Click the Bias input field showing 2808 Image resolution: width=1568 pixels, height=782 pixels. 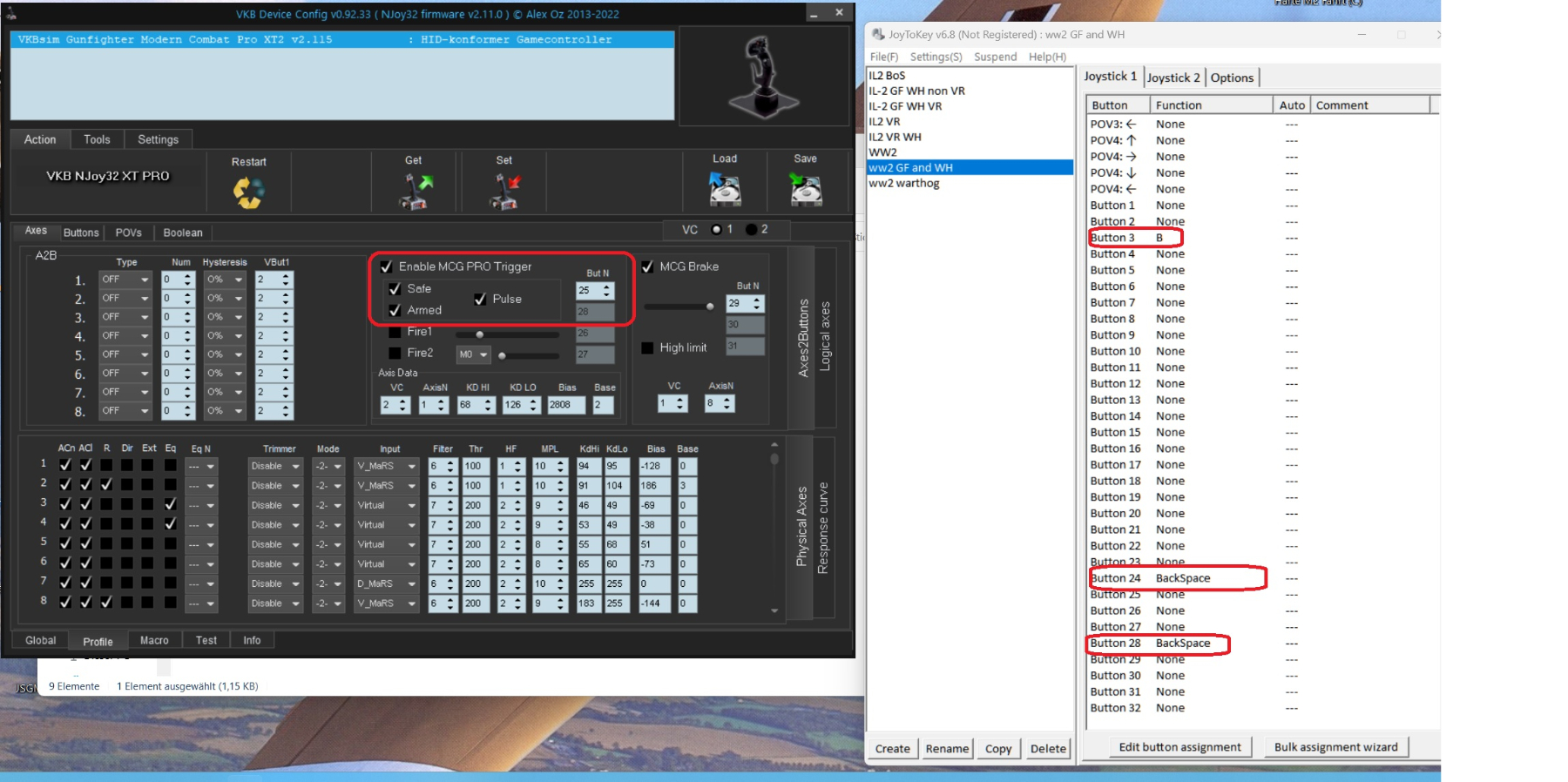click(x=566, y=405)
